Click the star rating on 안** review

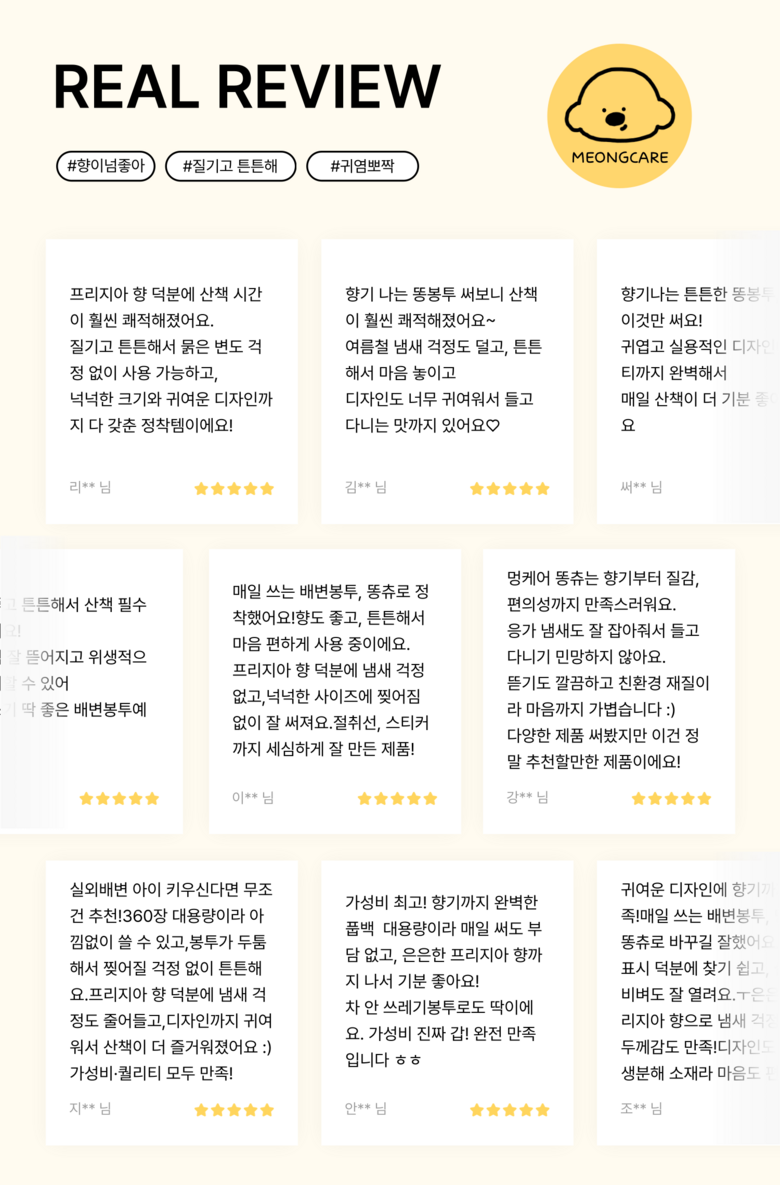[x=509, y=1110]
